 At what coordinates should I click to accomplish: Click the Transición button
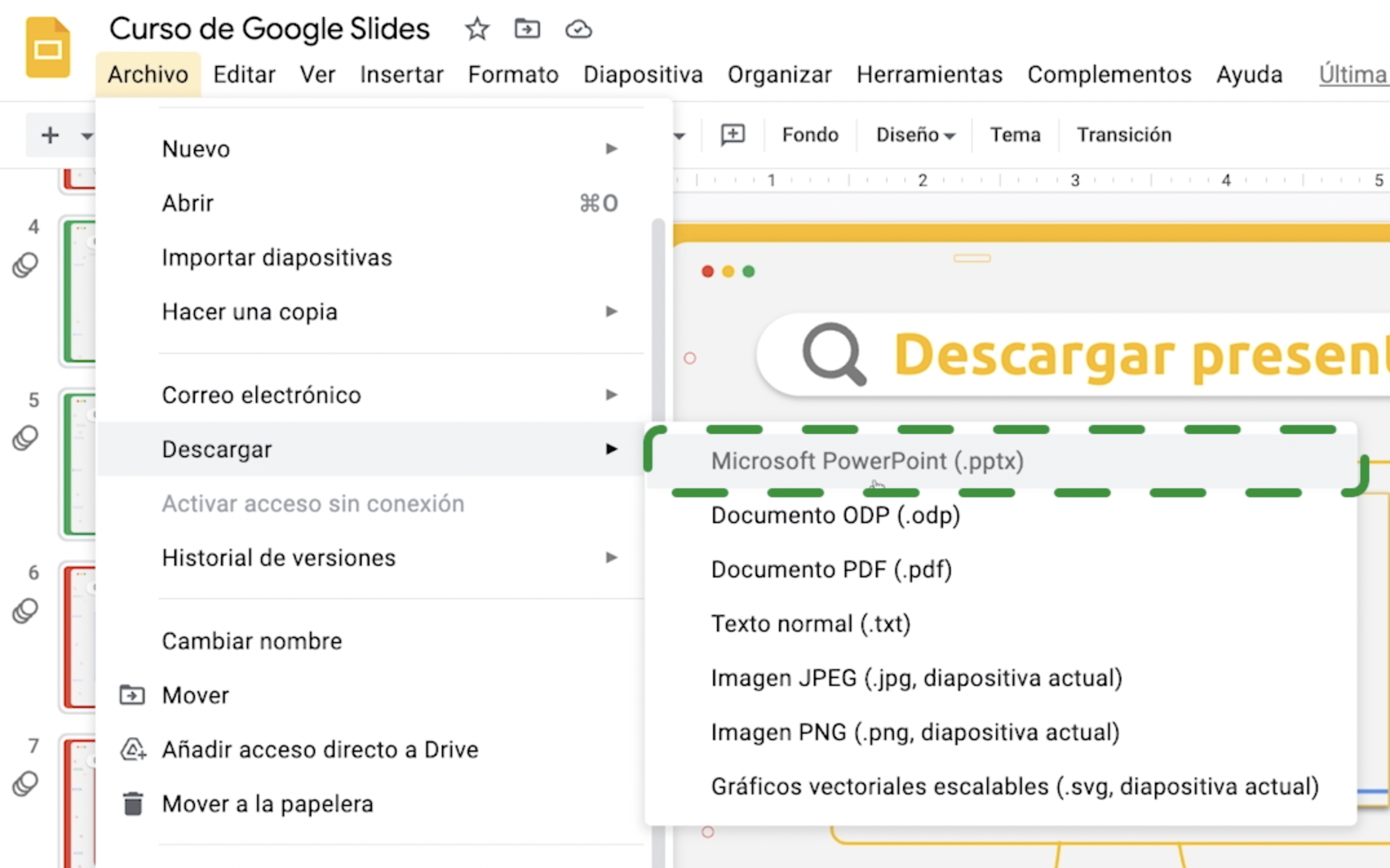coord(1124,135)
